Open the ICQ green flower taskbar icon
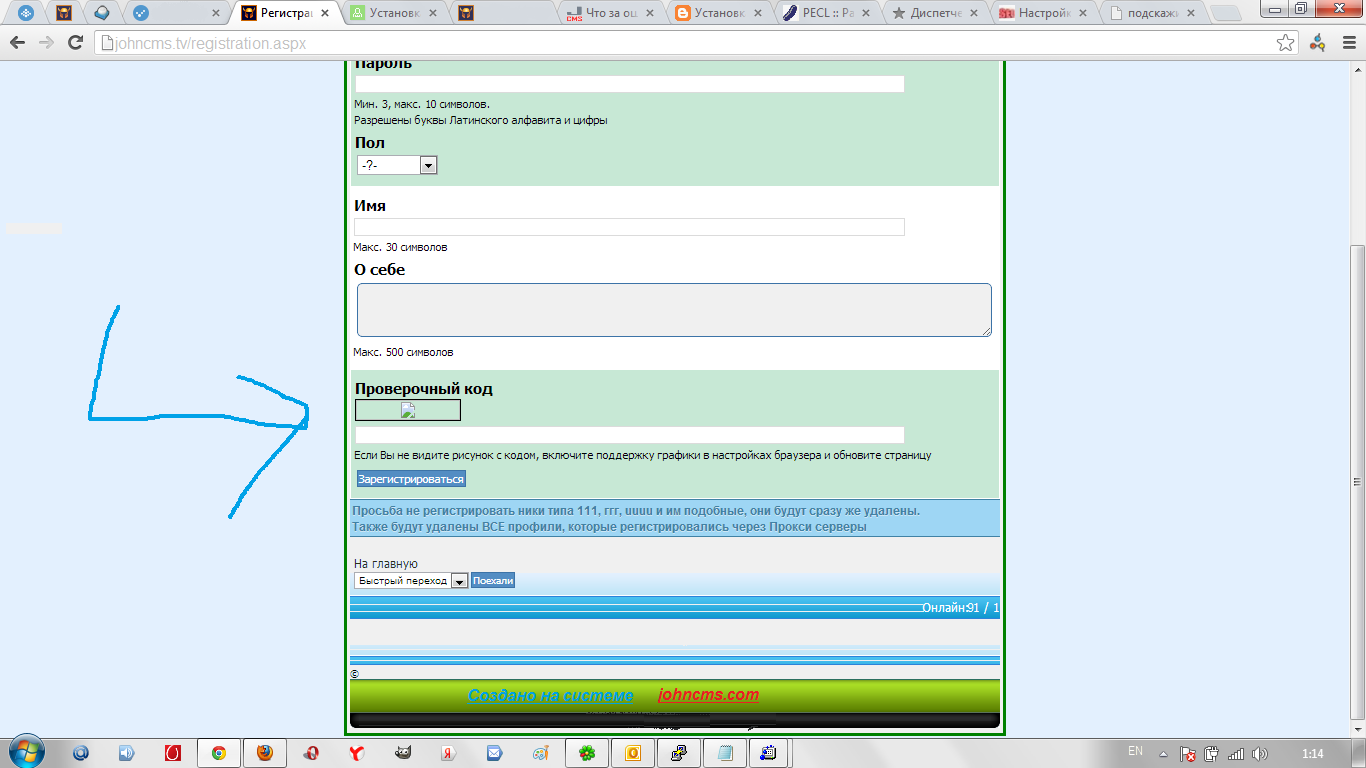1366x768 pixels. click(587, 753)
